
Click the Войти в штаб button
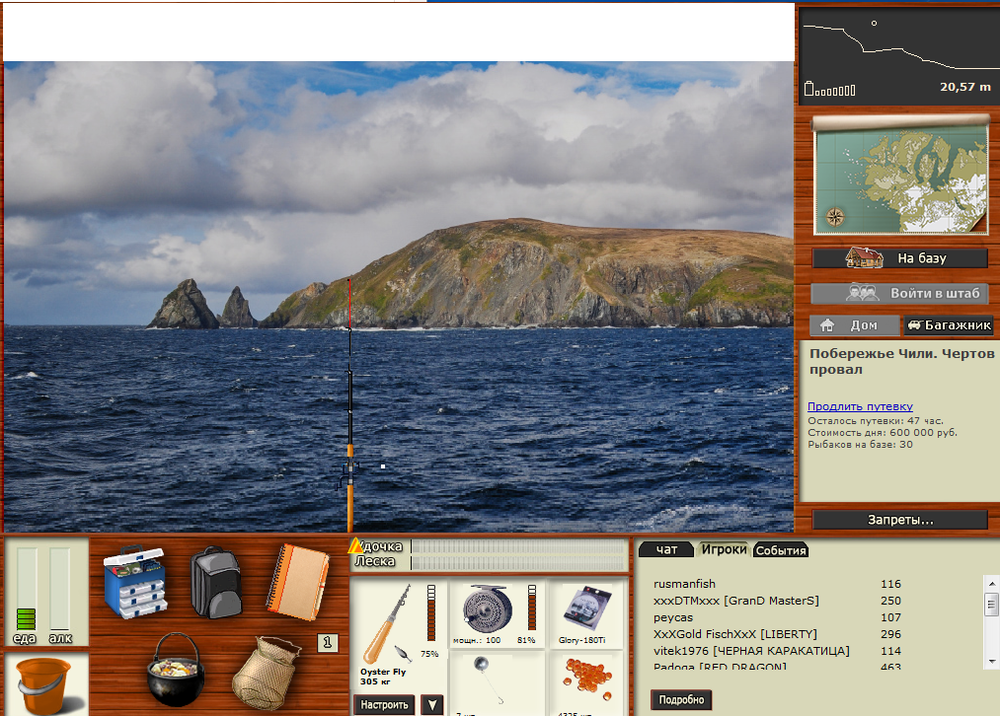900,293
